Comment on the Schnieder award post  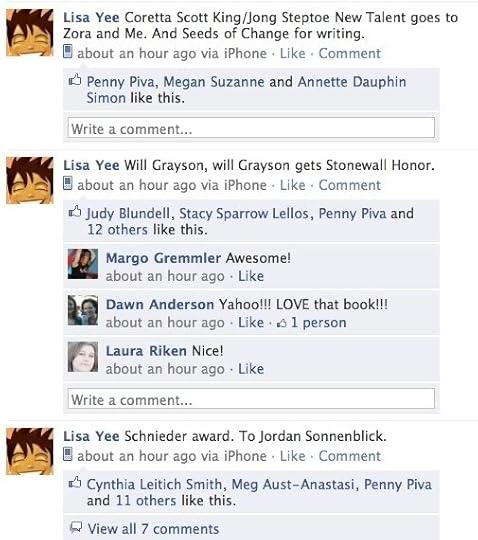coord(350,456)
